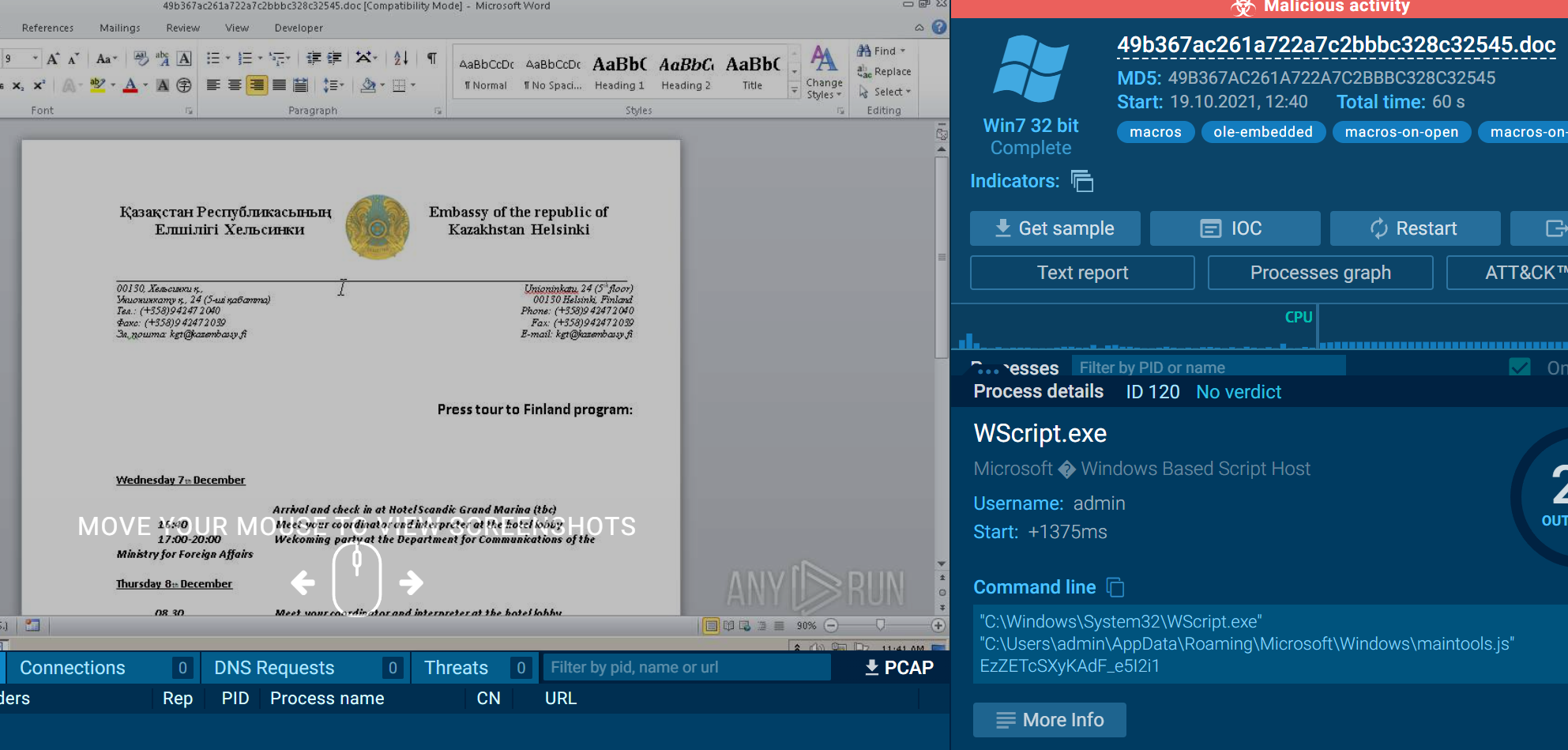Switch to DNS Requests tab
Image resolution: width=1568 pixels, height=750 pixels.
coord(305,668)
